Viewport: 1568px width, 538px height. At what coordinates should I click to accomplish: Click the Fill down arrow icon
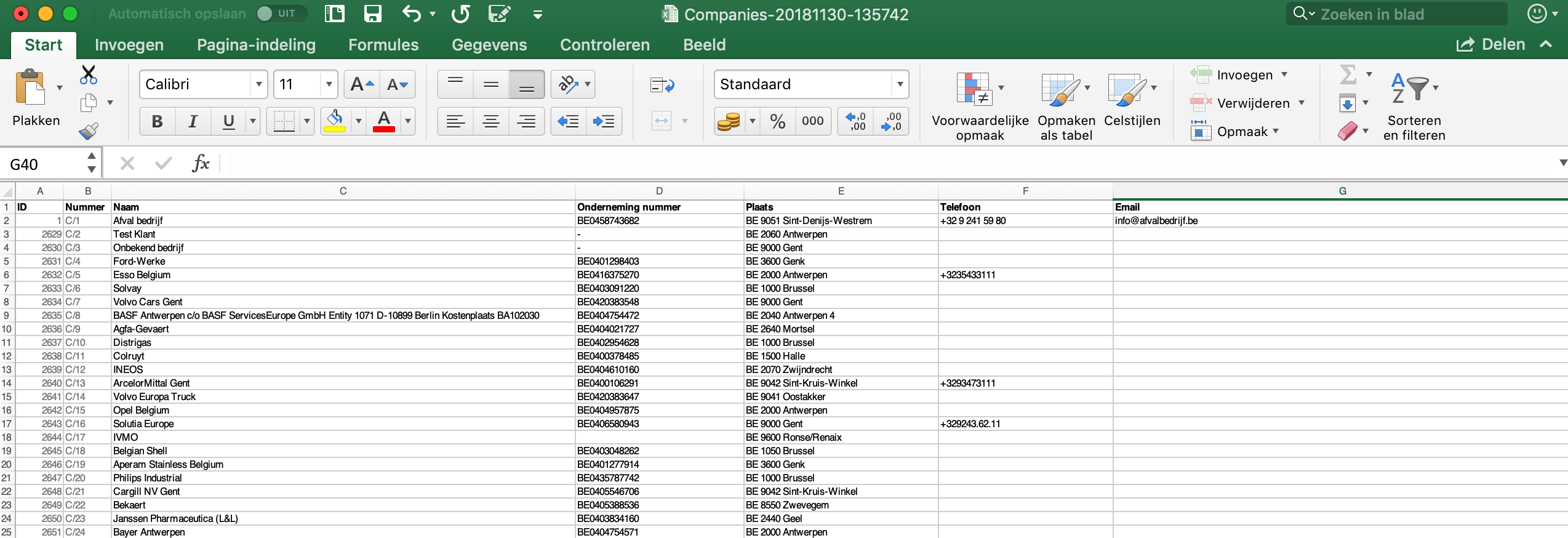1348,103
